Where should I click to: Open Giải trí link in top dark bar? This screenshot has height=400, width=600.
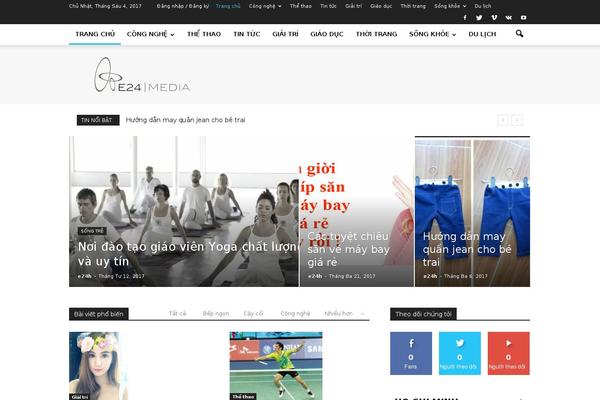(353, 6)
